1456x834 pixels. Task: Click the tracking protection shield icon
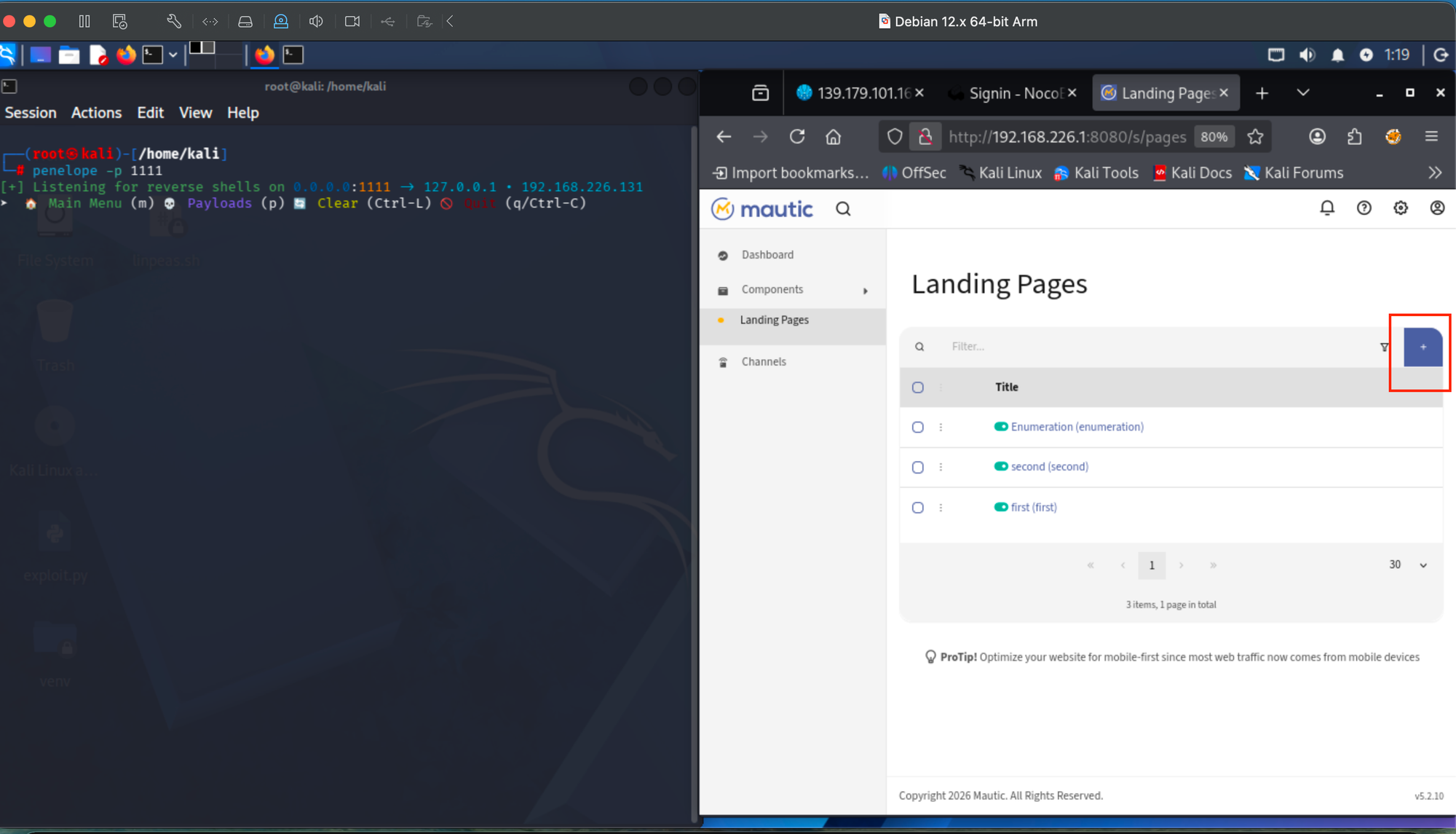click(x=895, y=136)
